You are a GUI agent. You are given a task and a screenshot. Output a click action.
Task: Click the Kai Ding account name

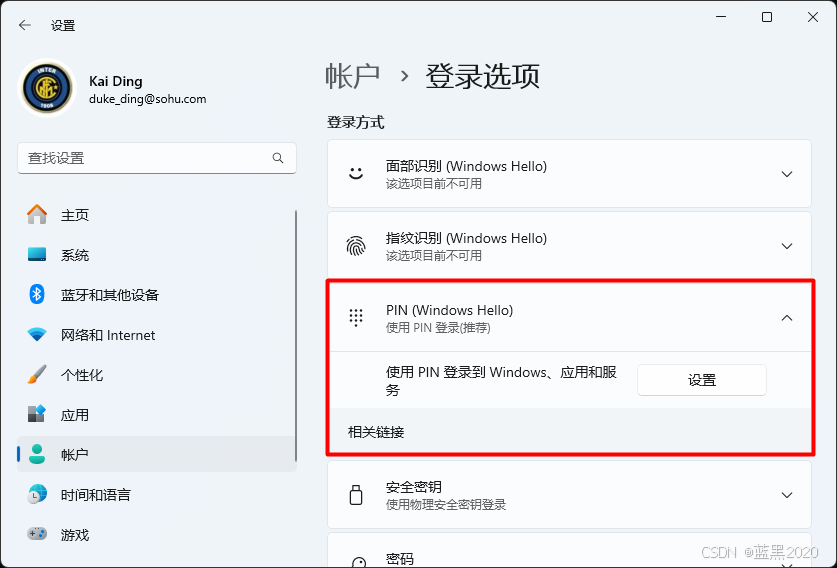click(116, 81)
